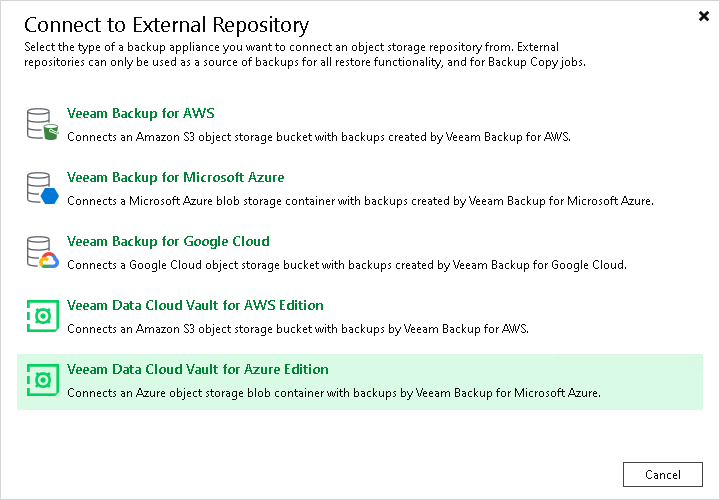Click the Google Cloud object storage bucket description

tap(347, 265)
